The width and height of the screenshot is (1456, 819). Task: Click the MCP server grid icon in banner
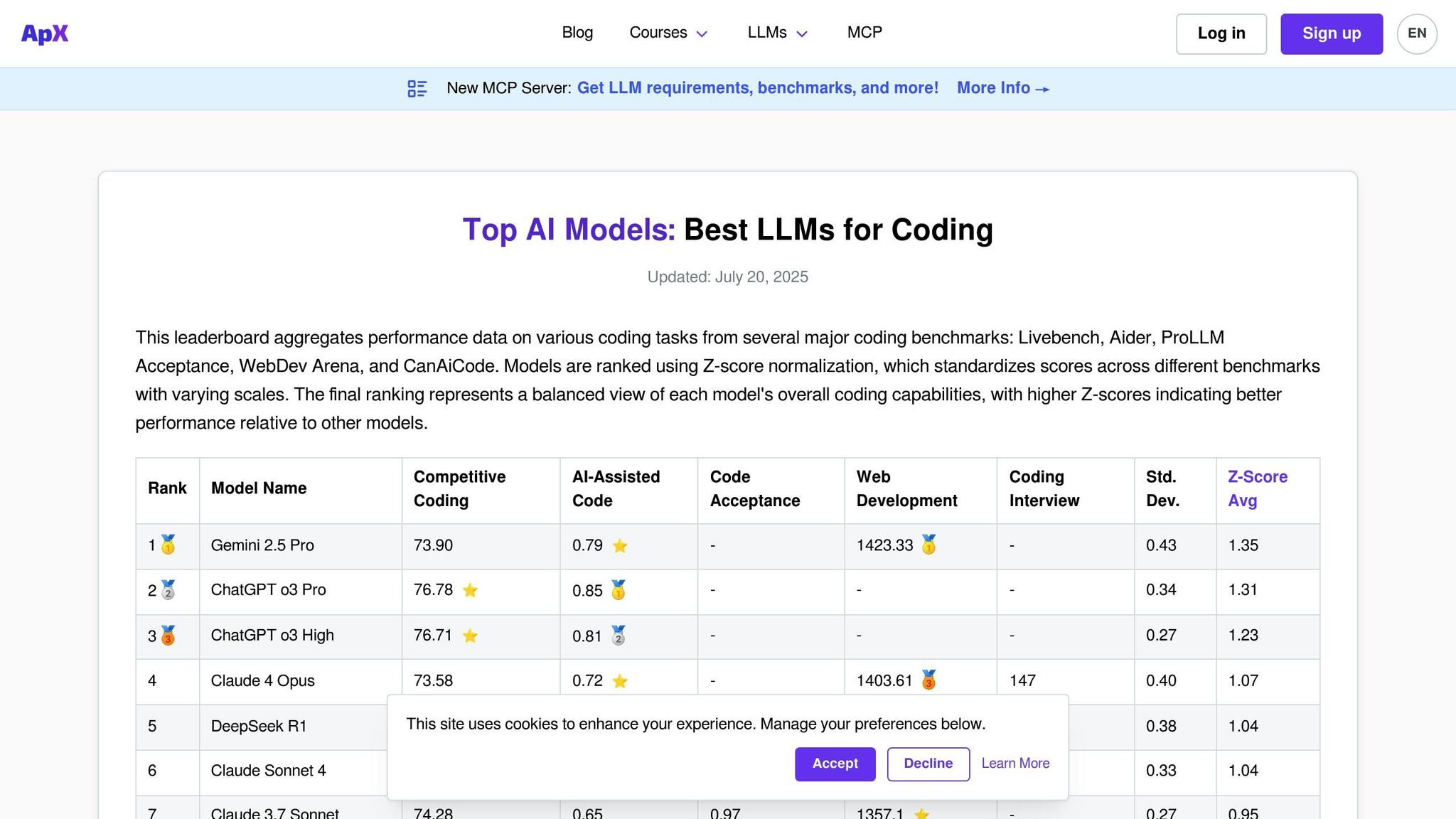[417, 88]
